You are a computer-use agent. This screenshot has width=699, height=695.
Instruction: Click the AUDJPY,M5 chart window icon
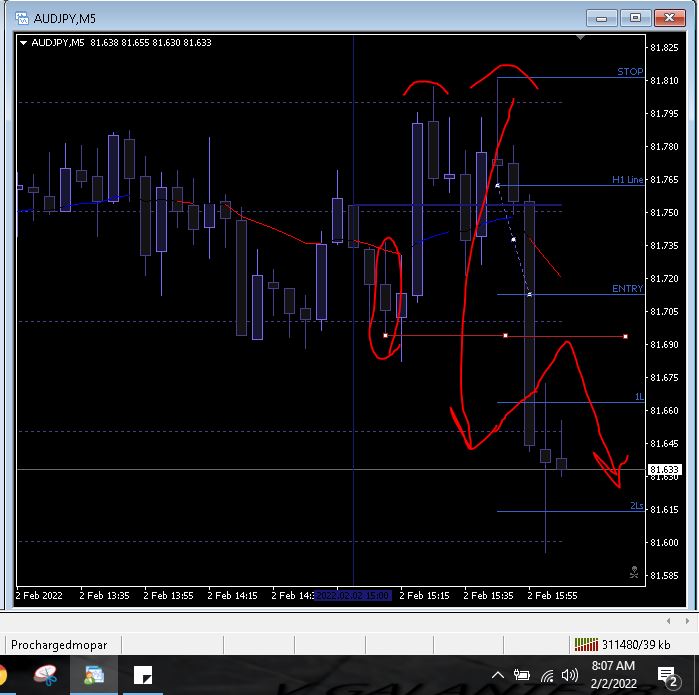[21, 19]
